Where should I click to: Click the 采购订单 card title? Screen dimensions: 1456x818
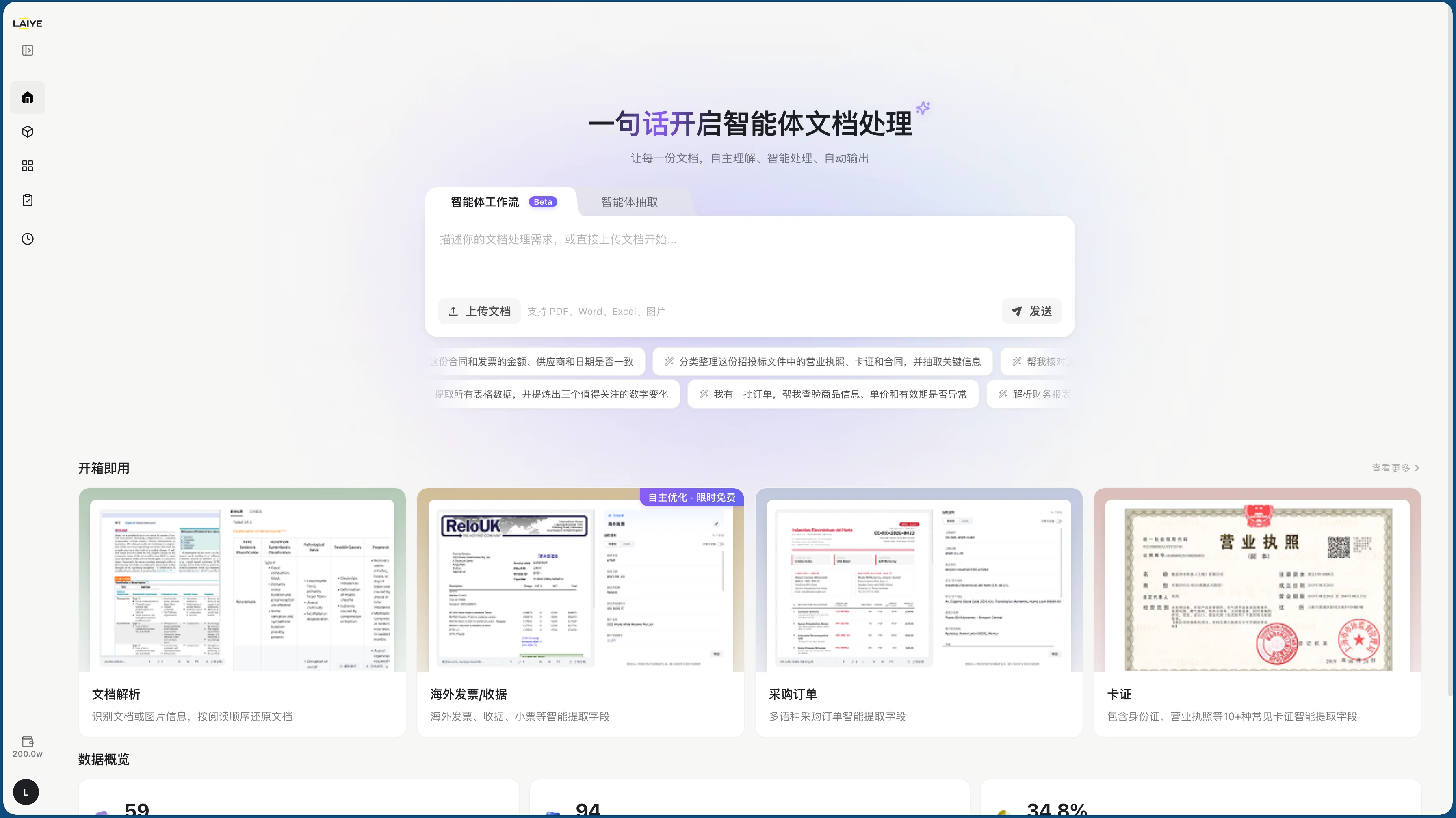pyautogui.click(x=793, y=694)
